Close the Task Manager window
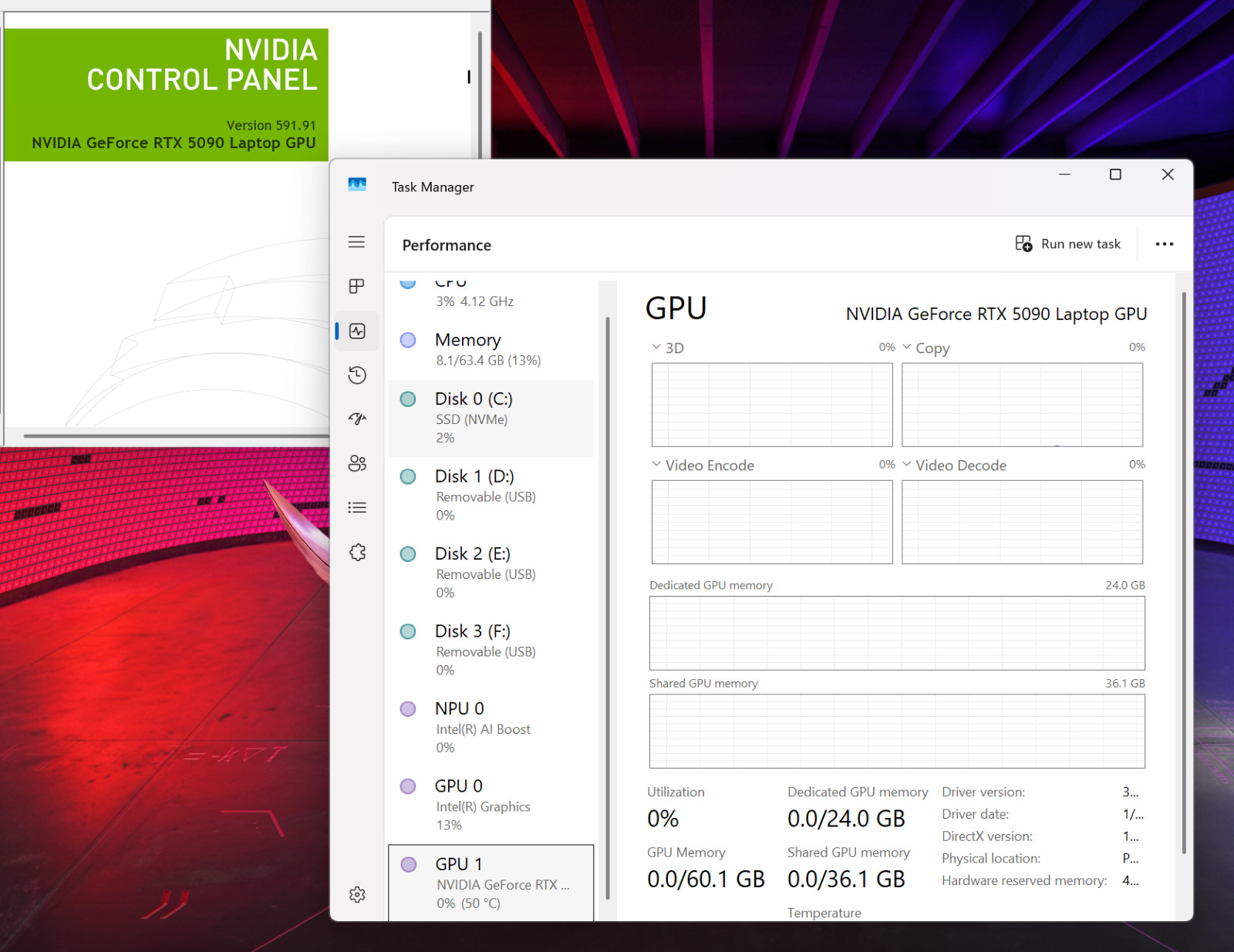The width and height of the screenshot is (1234, 952). coord(1168,175)
